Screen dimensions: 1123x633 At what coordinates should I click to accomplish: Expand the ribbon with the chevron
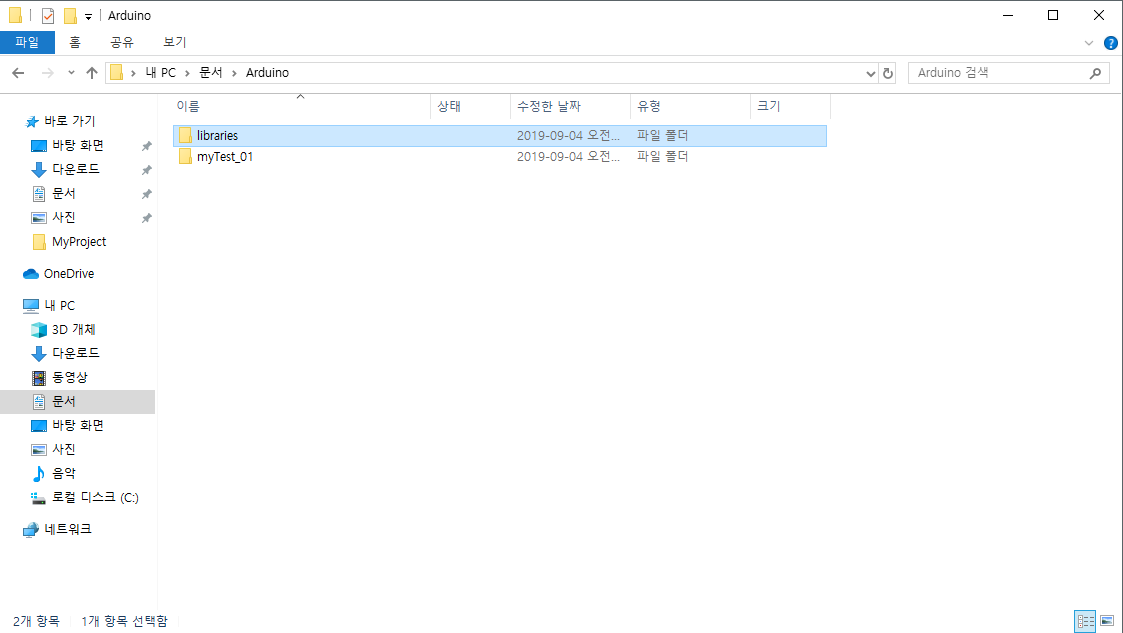click(x=1089, y=43)
